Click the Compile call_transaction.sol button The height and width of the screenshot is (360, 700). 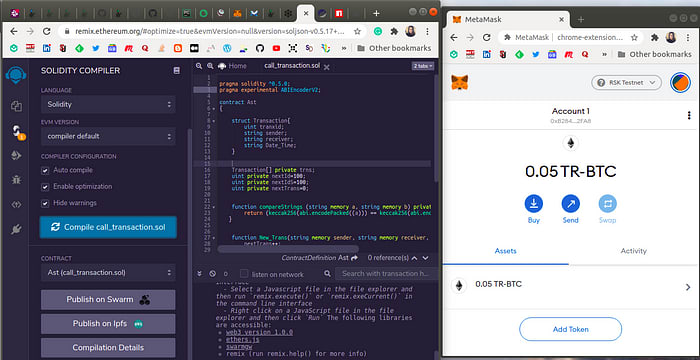click(x=108, y=227)
